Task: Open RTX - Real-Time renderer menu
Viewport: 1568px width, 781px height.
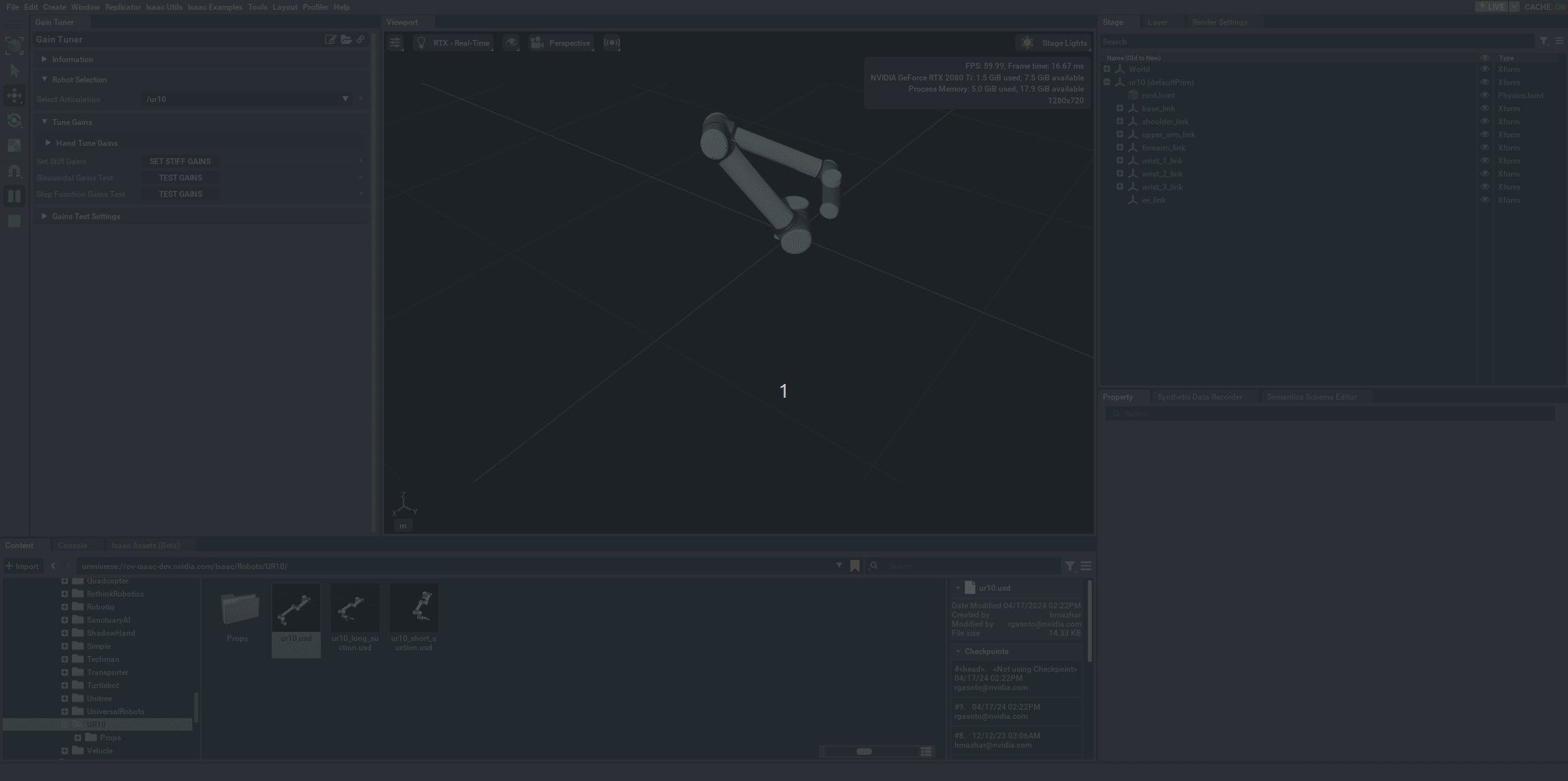Action: pyautogui.click(x=453, y=43)
